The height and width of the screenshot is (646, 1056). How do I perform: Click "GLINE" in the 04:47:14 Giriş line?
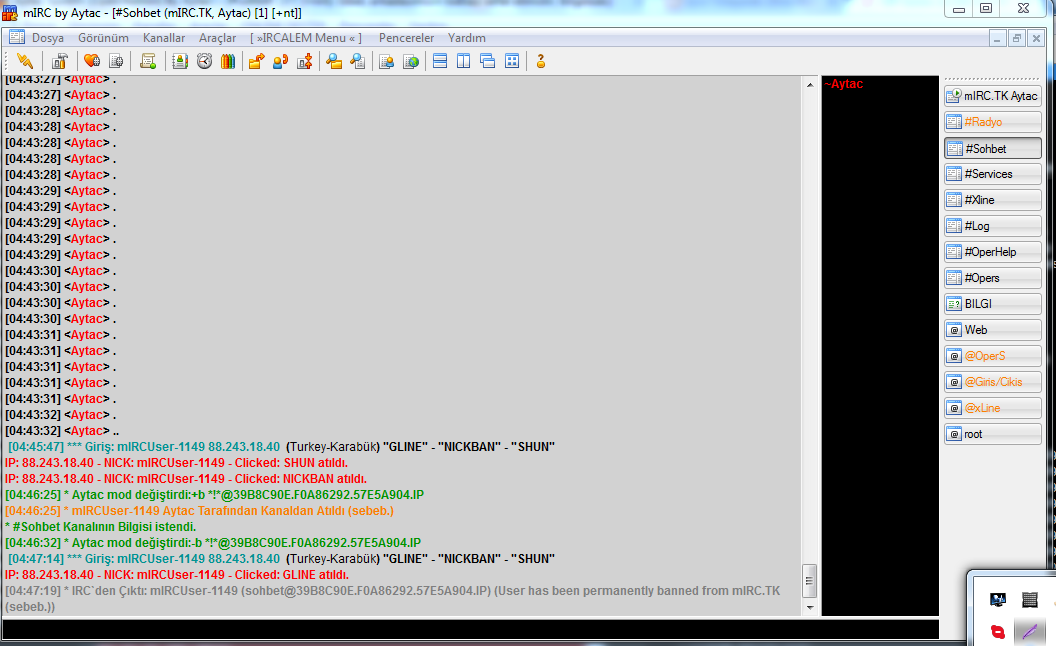(x=405, y=558)
